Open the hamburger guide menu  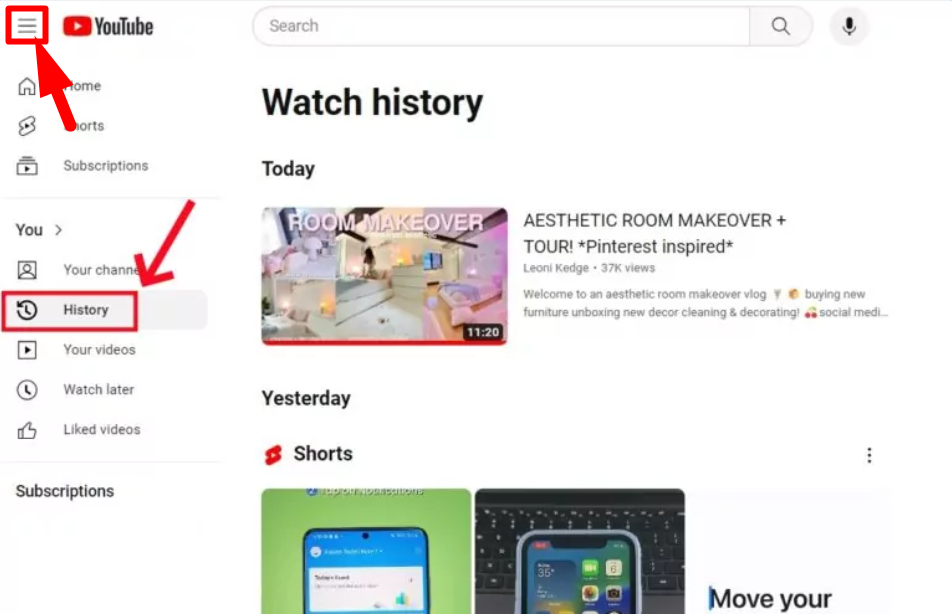pyautogui.click(x=27, y=26)
